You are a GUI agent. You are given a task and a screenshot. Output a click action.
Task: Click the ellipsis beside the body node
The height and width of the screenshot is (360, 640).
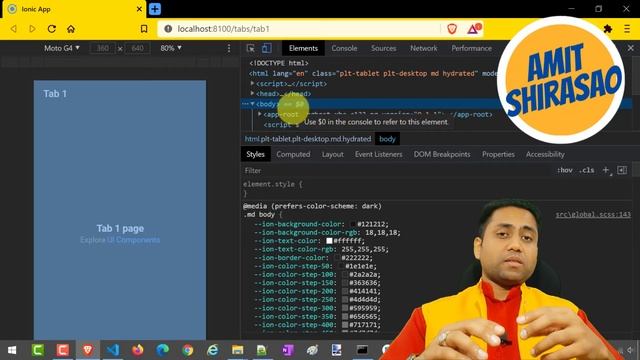click(245, 104)
